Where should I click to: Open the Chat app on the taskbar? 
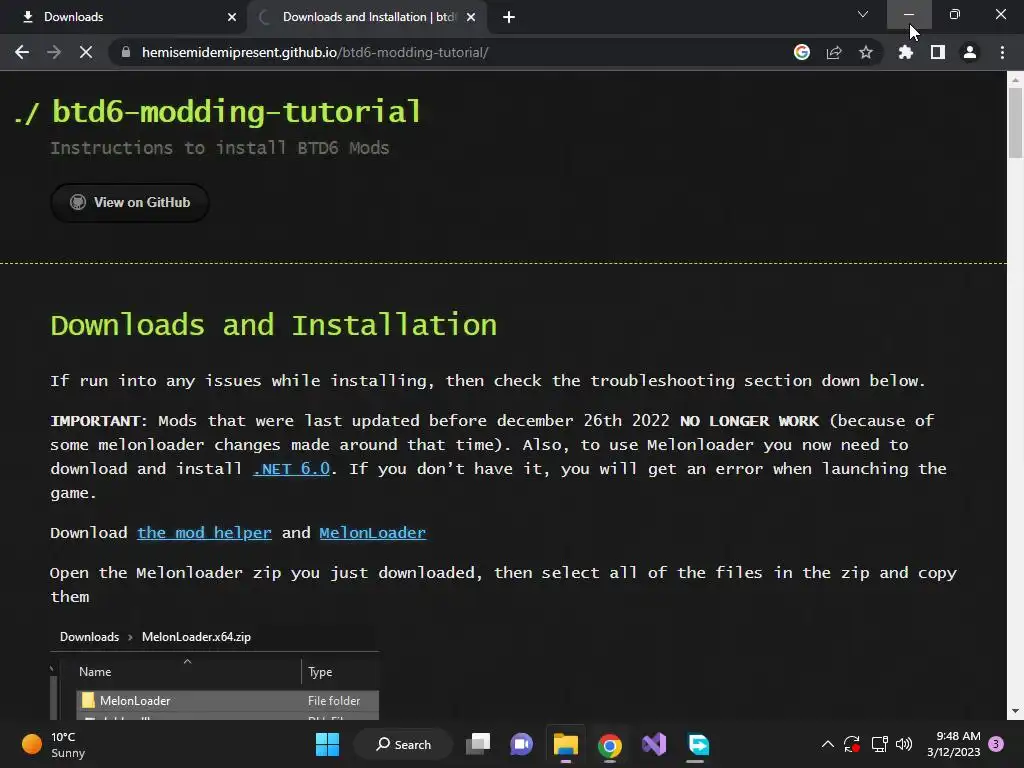(521, 744)
